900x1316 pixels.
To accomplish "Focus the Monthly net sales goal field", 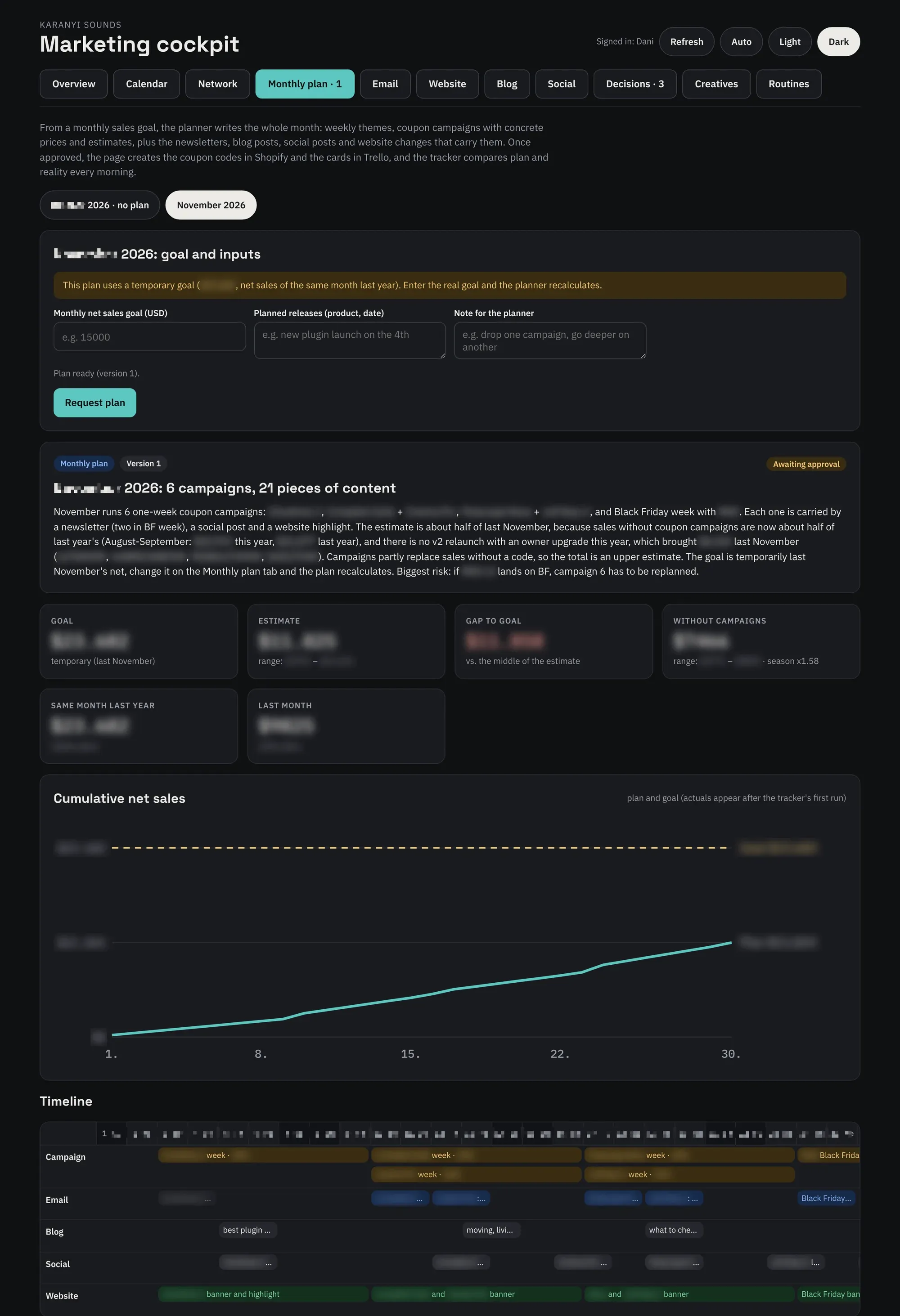I will (149, 337).
